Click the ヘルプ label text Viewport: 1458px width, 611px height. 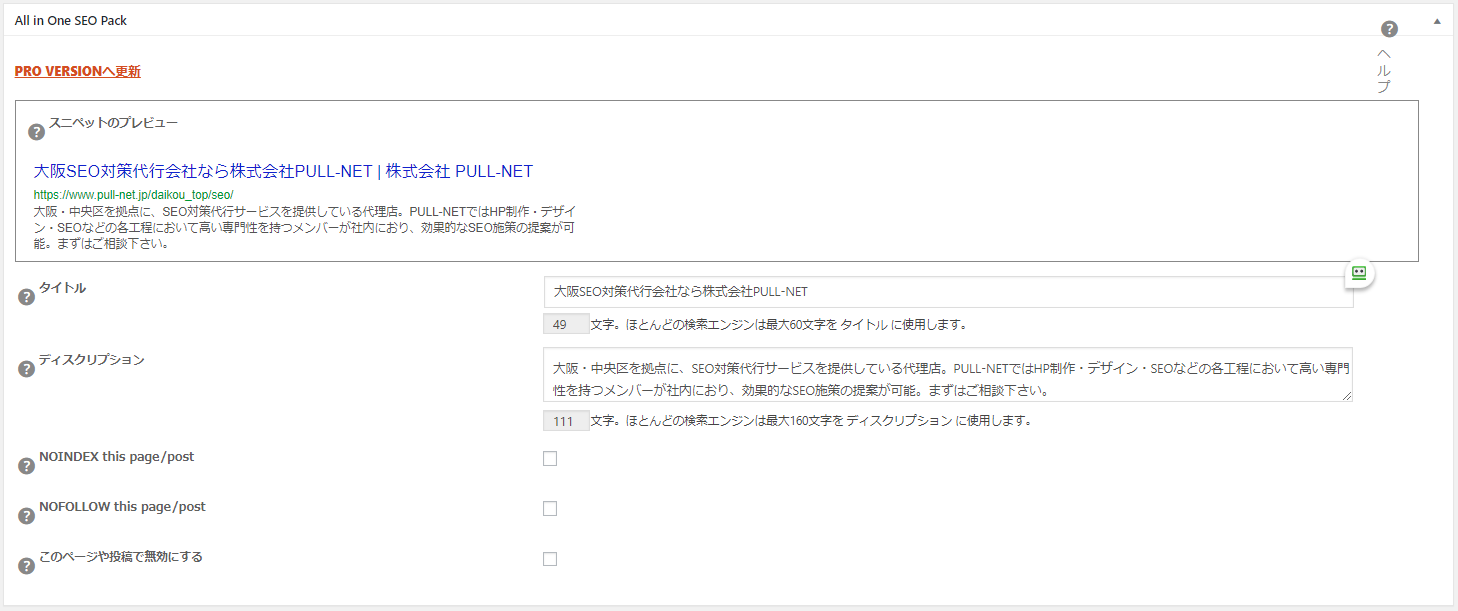pyautogui.click(x=1384, y=70)
